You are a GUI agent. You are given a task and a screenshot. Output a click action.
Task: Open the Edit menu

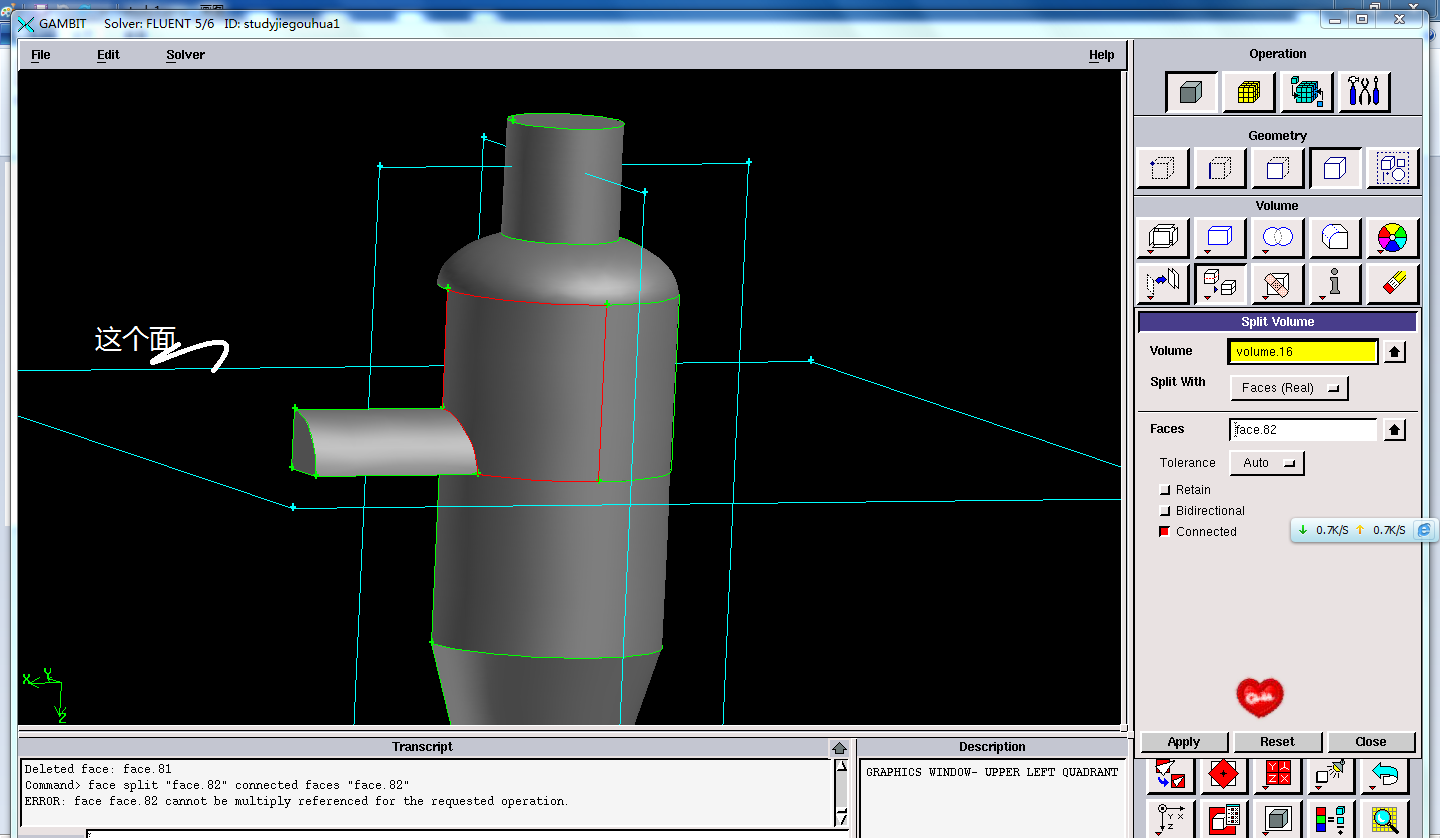click(108, 55)
